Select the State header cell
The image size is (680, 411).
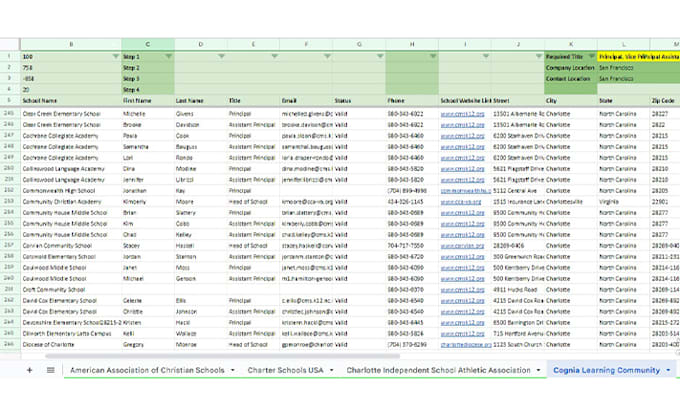[x=624, y=101]
